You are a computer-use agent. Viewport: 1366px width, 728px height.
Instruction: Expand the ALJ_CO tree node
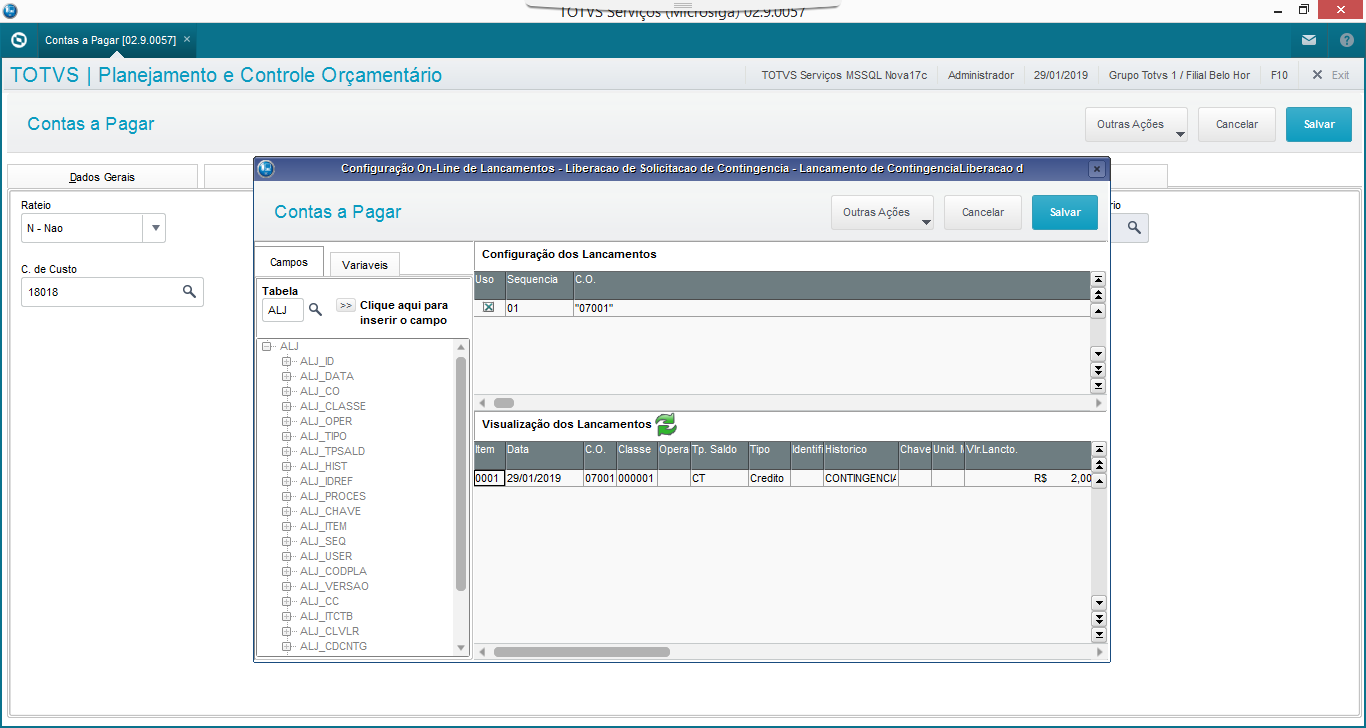(287, 391)
